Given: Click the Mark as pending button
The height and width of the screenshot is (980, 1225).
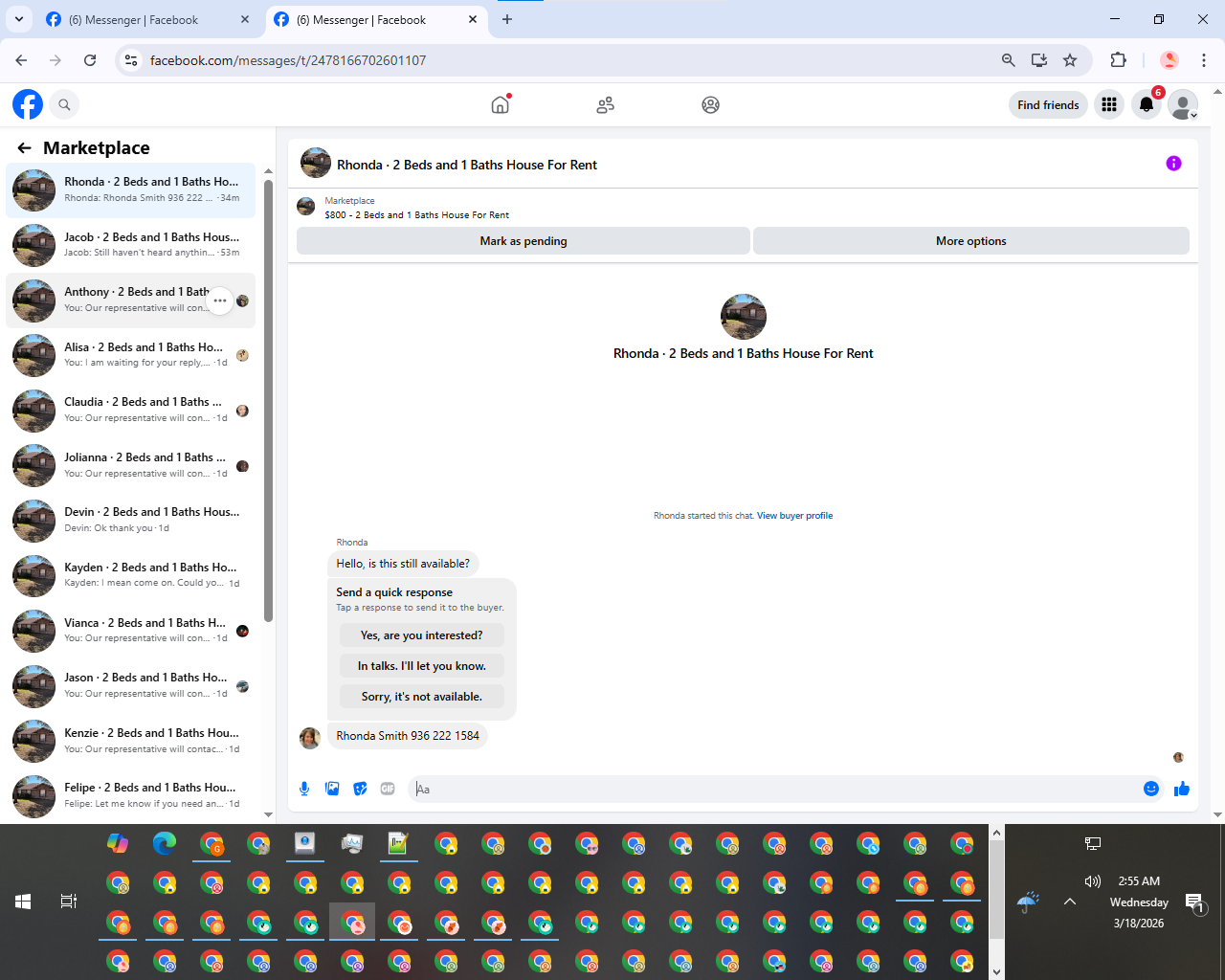Looking at the screenshot, I should coord(523,241).
